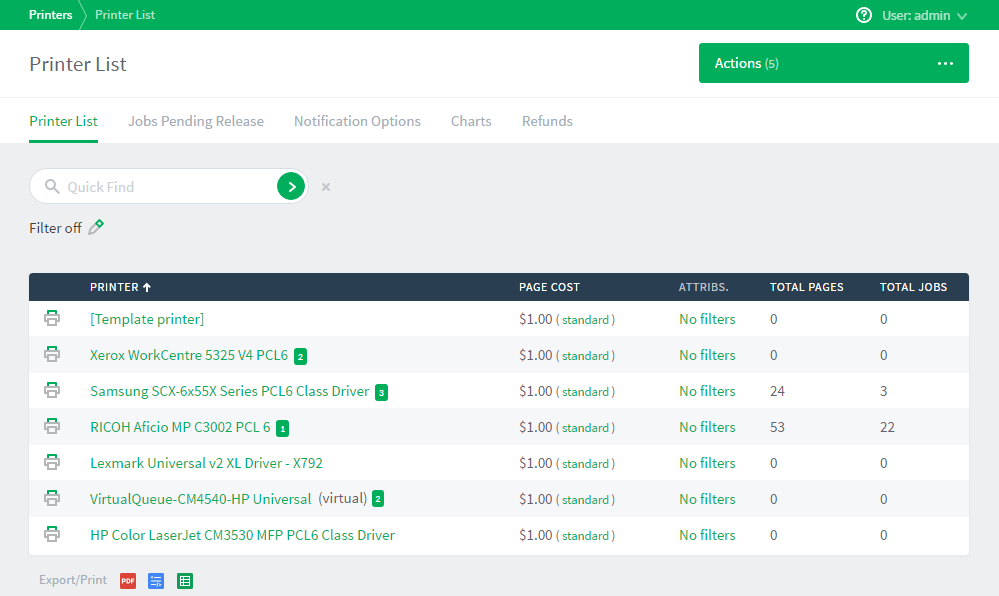Screen dimensions: 999x596
Task: Click the help question mark icon
Action: click(x=864, y=15)
